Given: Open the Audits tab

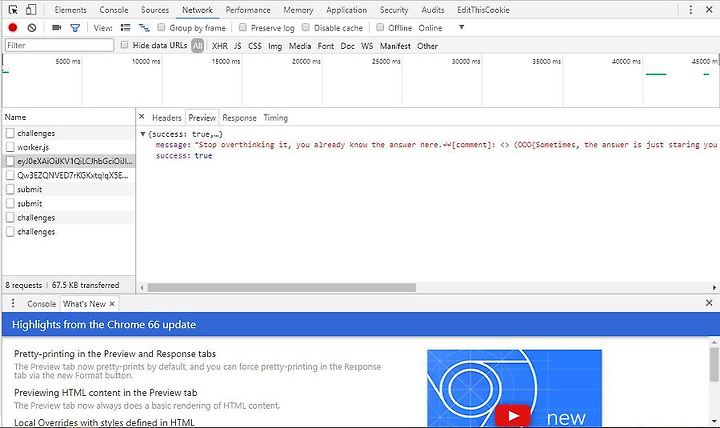Looking at the screenshot, I should pyautogui.click(x=433, y=10).
